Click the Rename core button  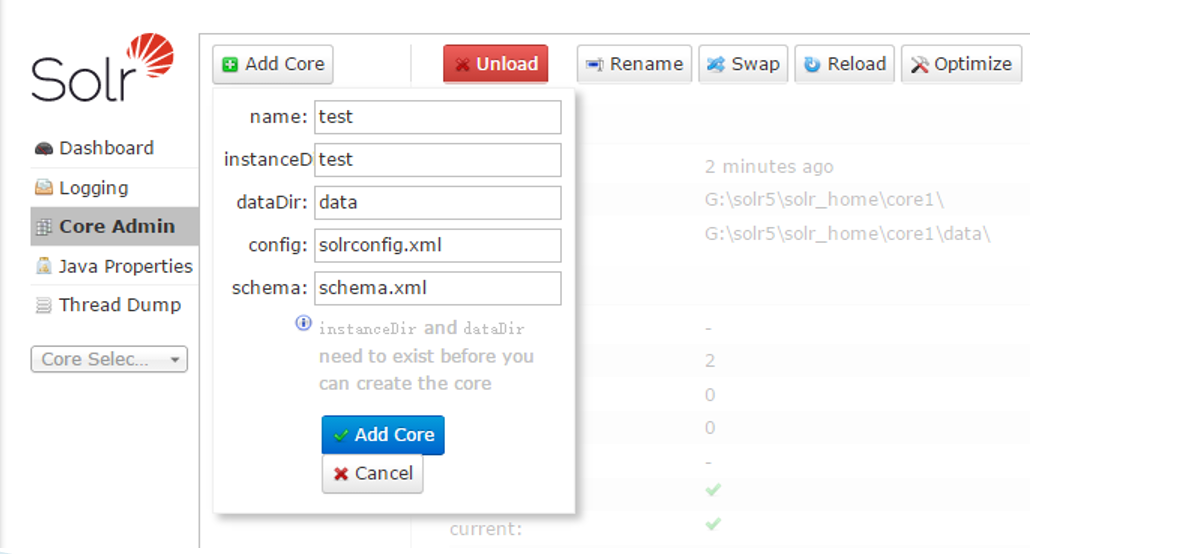click(x=634, y=64)
